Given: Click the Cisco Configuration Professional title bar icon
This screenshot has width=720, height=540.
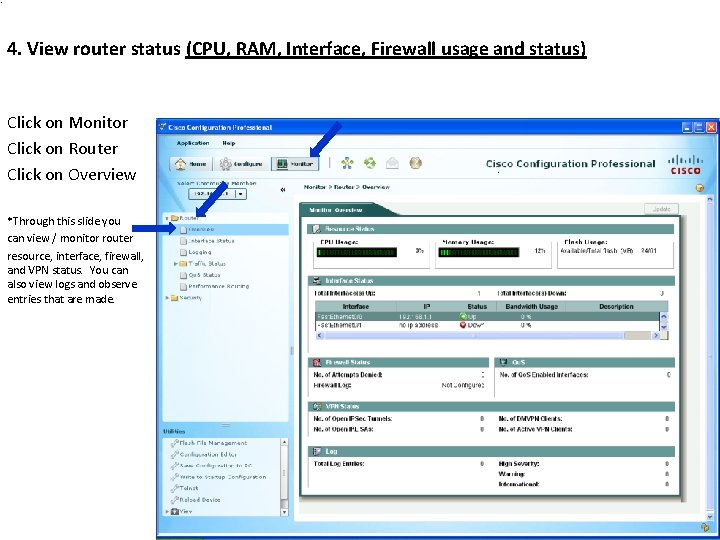Looking at the screenshot, I should coord(162,127).
